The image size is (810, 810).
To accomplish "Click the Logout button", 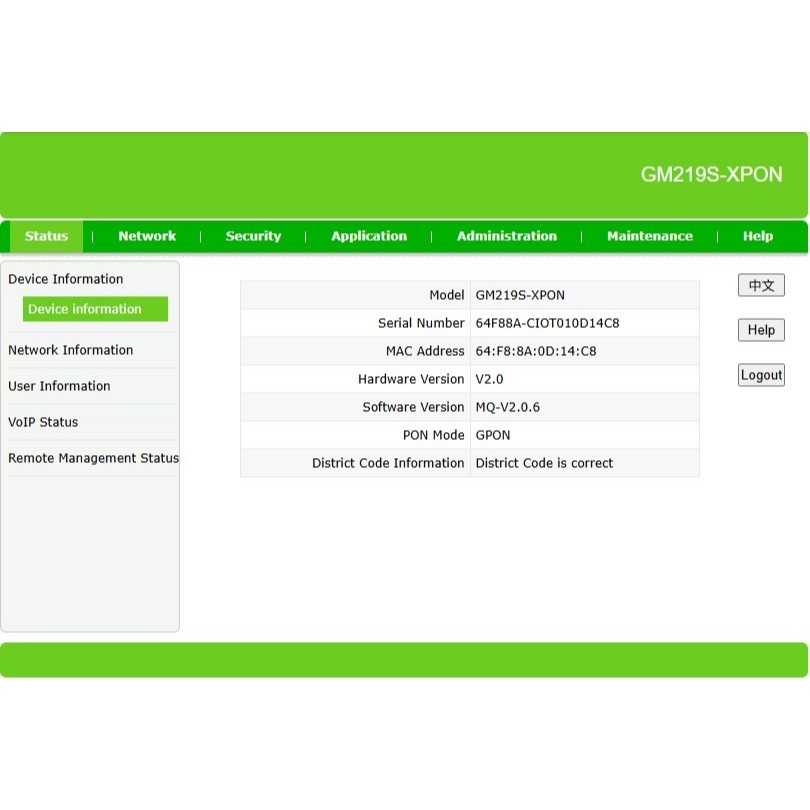I will click(x=761, y=375).
